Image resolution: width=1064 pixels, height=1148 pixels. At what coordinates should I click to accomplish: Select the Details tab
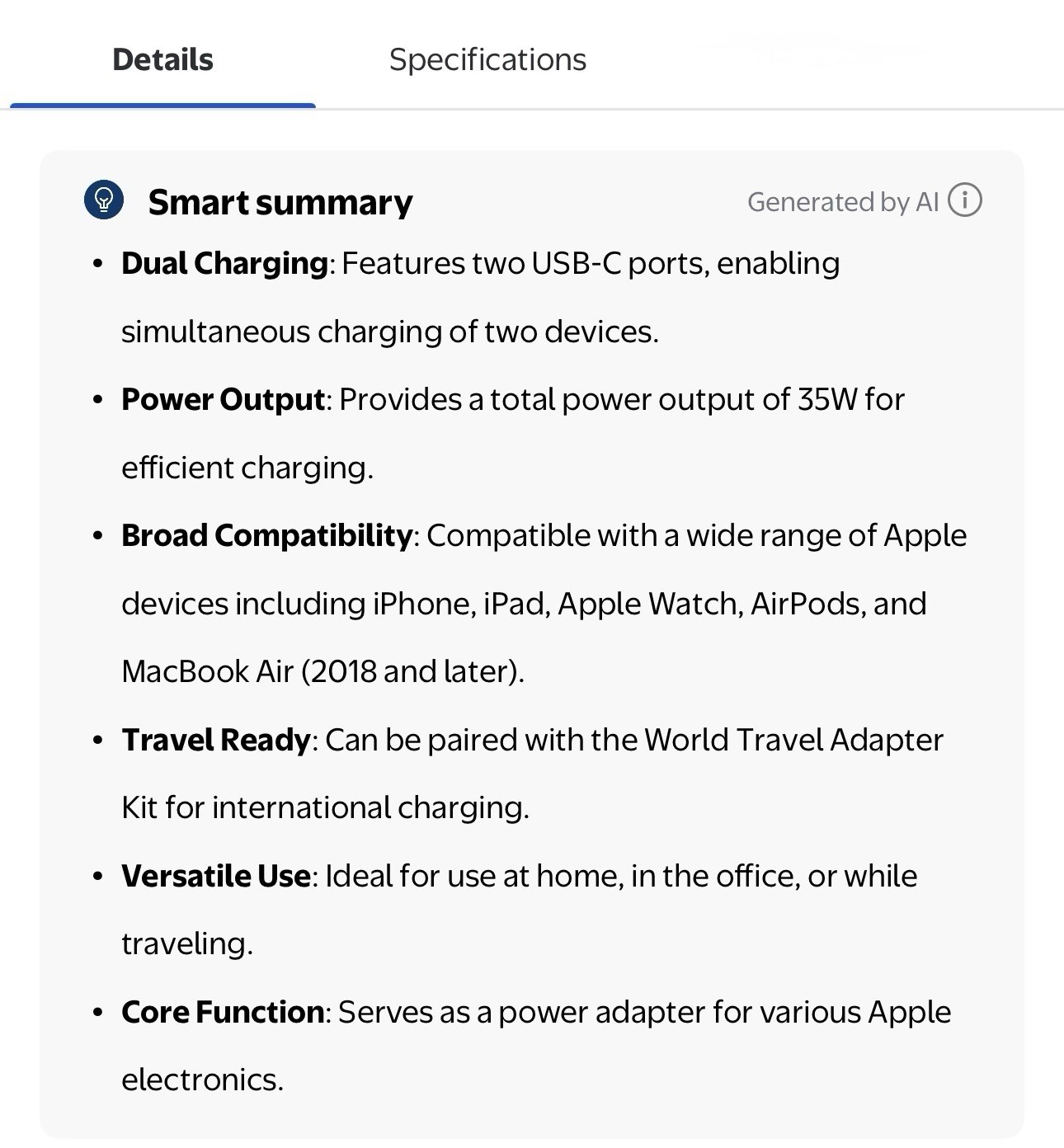(x=162, y=60)
